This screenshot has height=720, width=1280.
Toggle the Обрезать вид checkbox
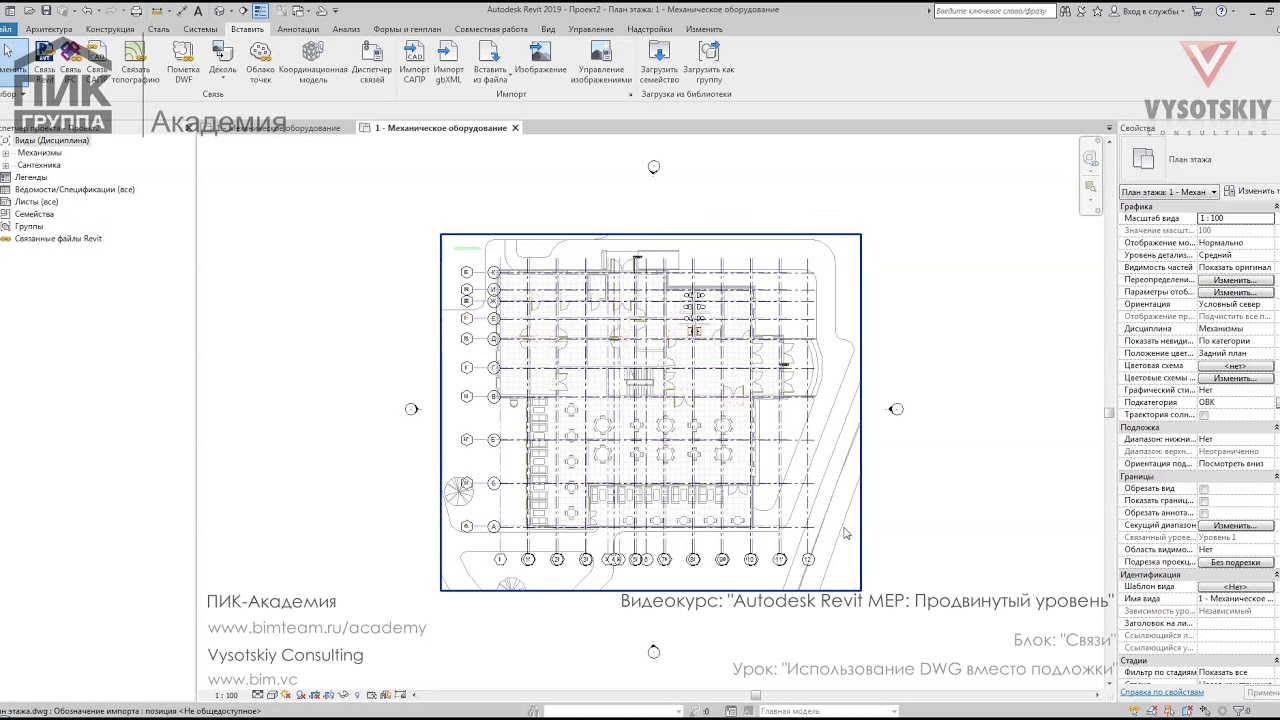point(1204,489)
